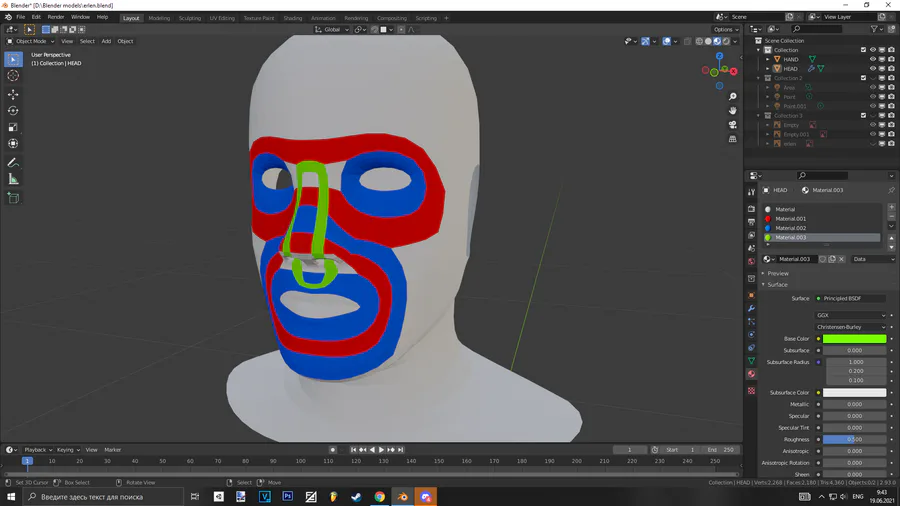Toggle X-ray mode in viewport header
Screen dimensions: 900x506
tap(687, 41)
